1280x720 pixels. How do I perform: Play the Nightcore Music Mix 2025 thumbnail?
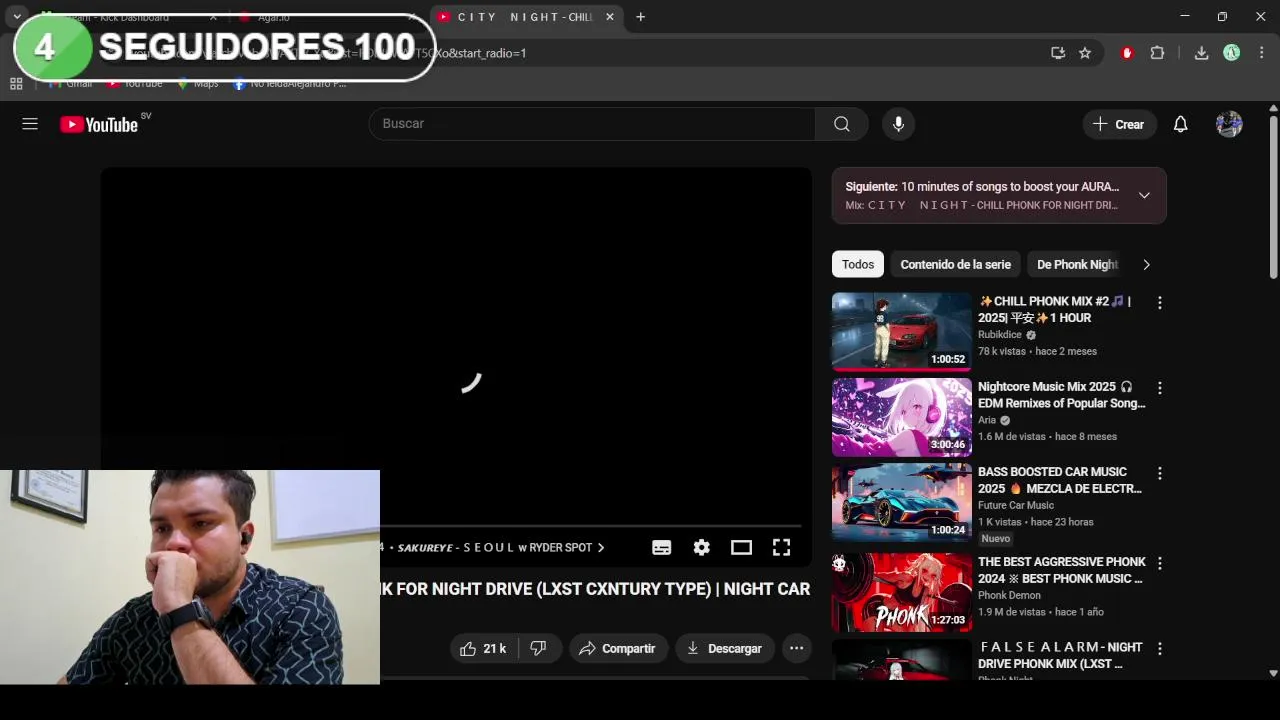[901, 416]
